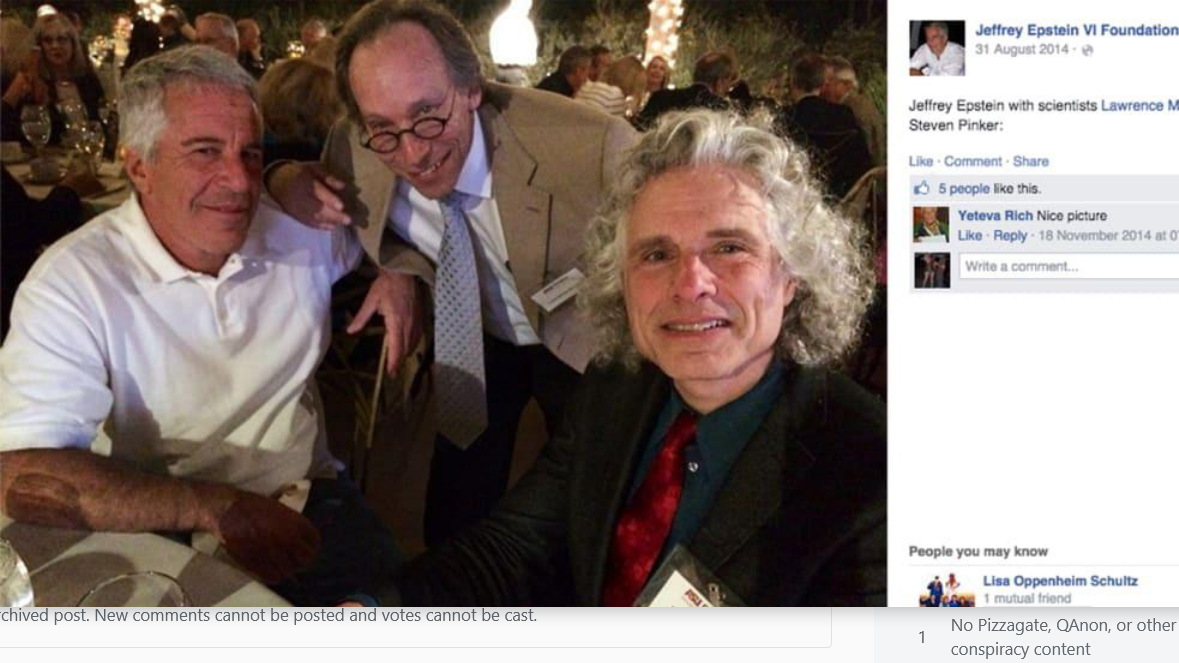
Task: Click the thumbs-up like icon
Action: [922, 188]
